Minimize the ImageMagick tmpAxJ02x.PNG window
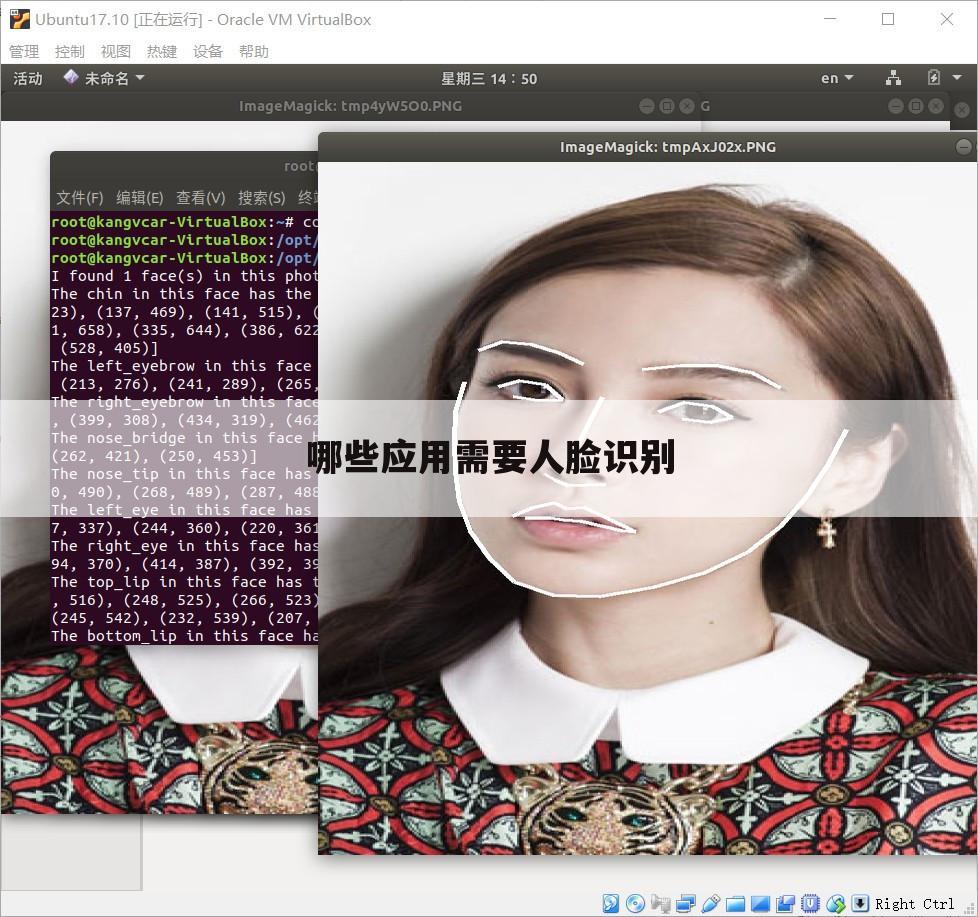Viewport: 978px width, 917px height. 964,147
